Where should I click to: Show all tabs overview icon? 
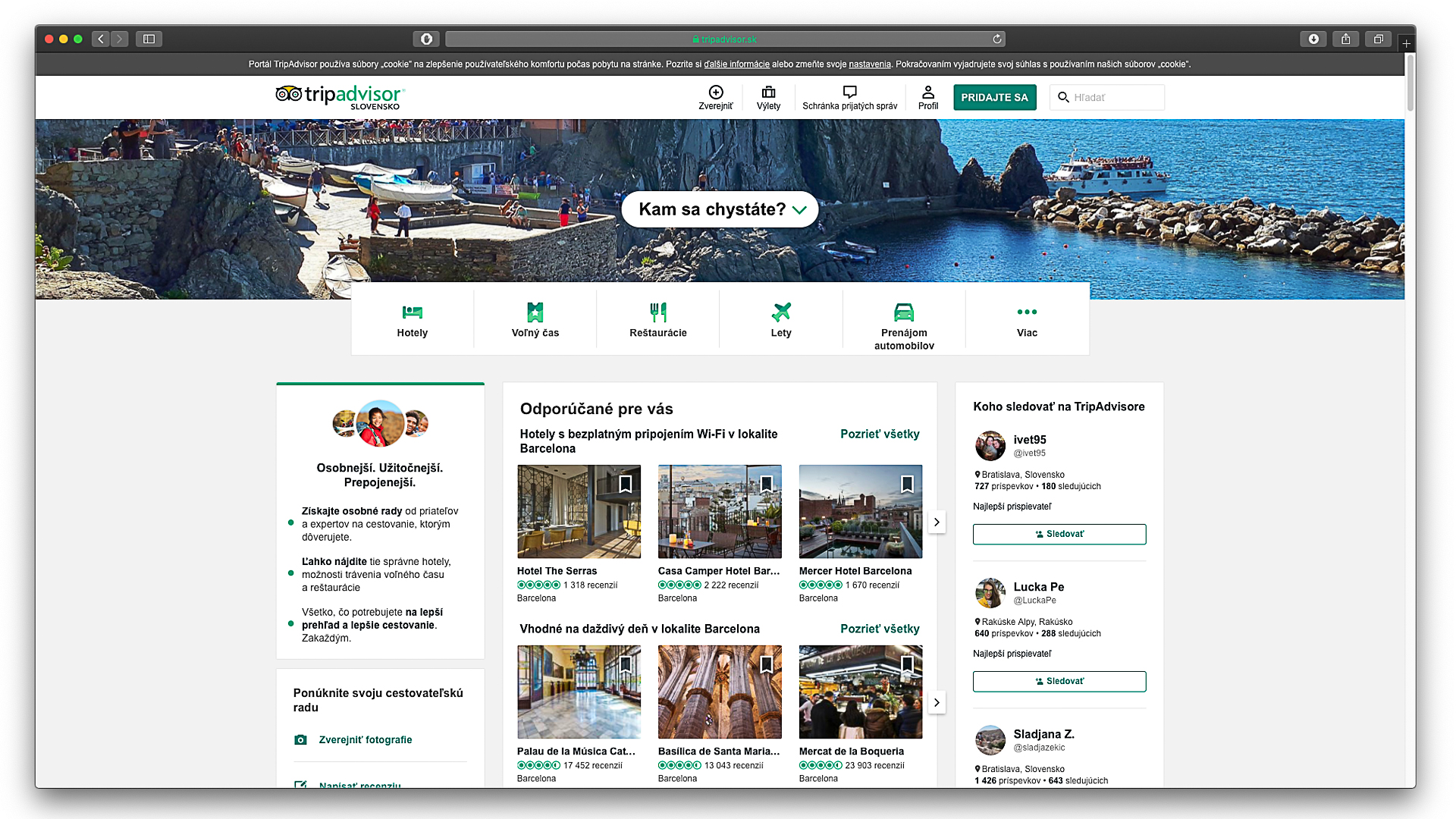click(1378, 39)
